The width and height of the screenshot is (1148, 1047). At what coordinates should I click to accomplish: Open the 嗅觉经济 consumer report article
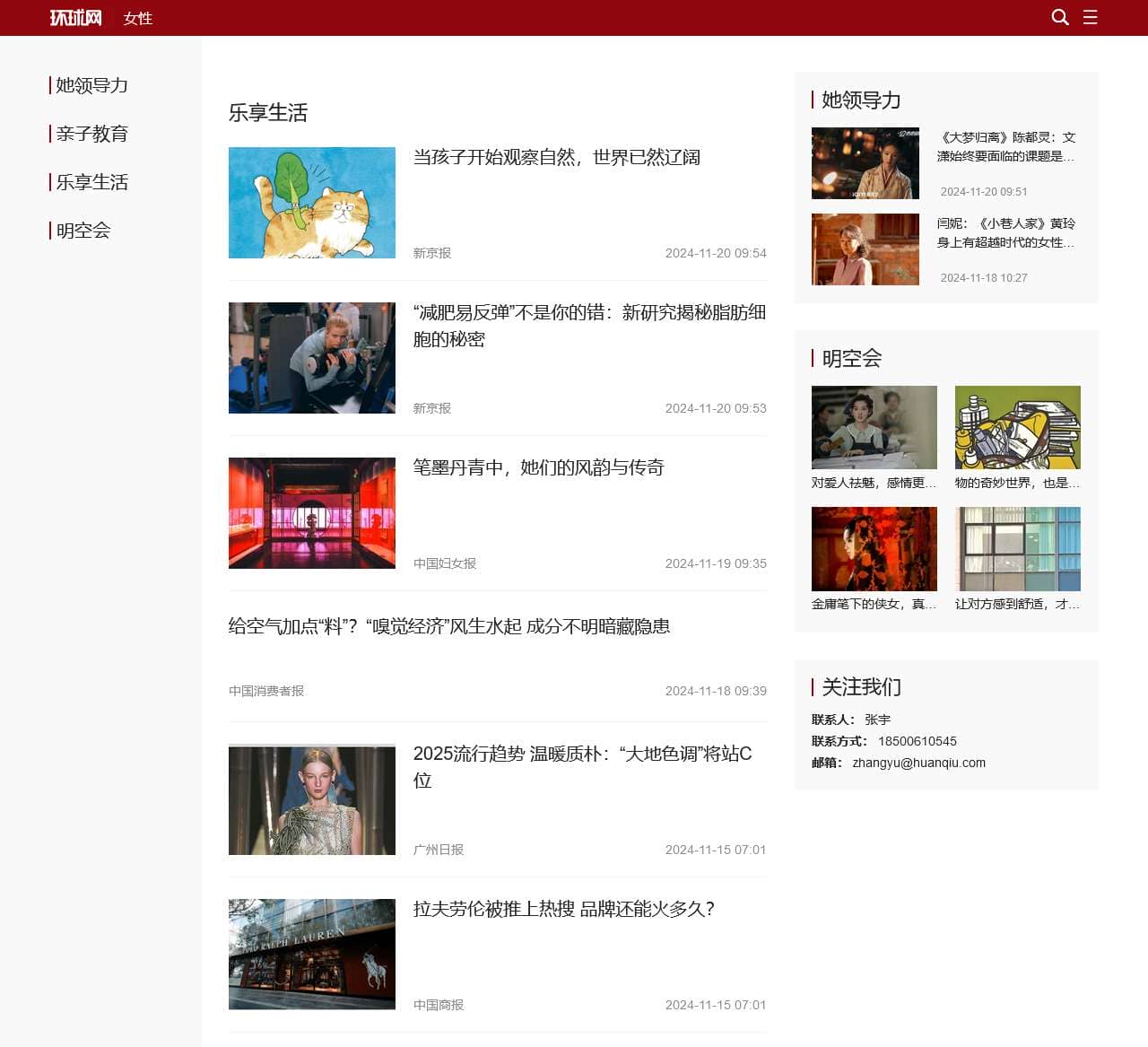tap(449, 627)
